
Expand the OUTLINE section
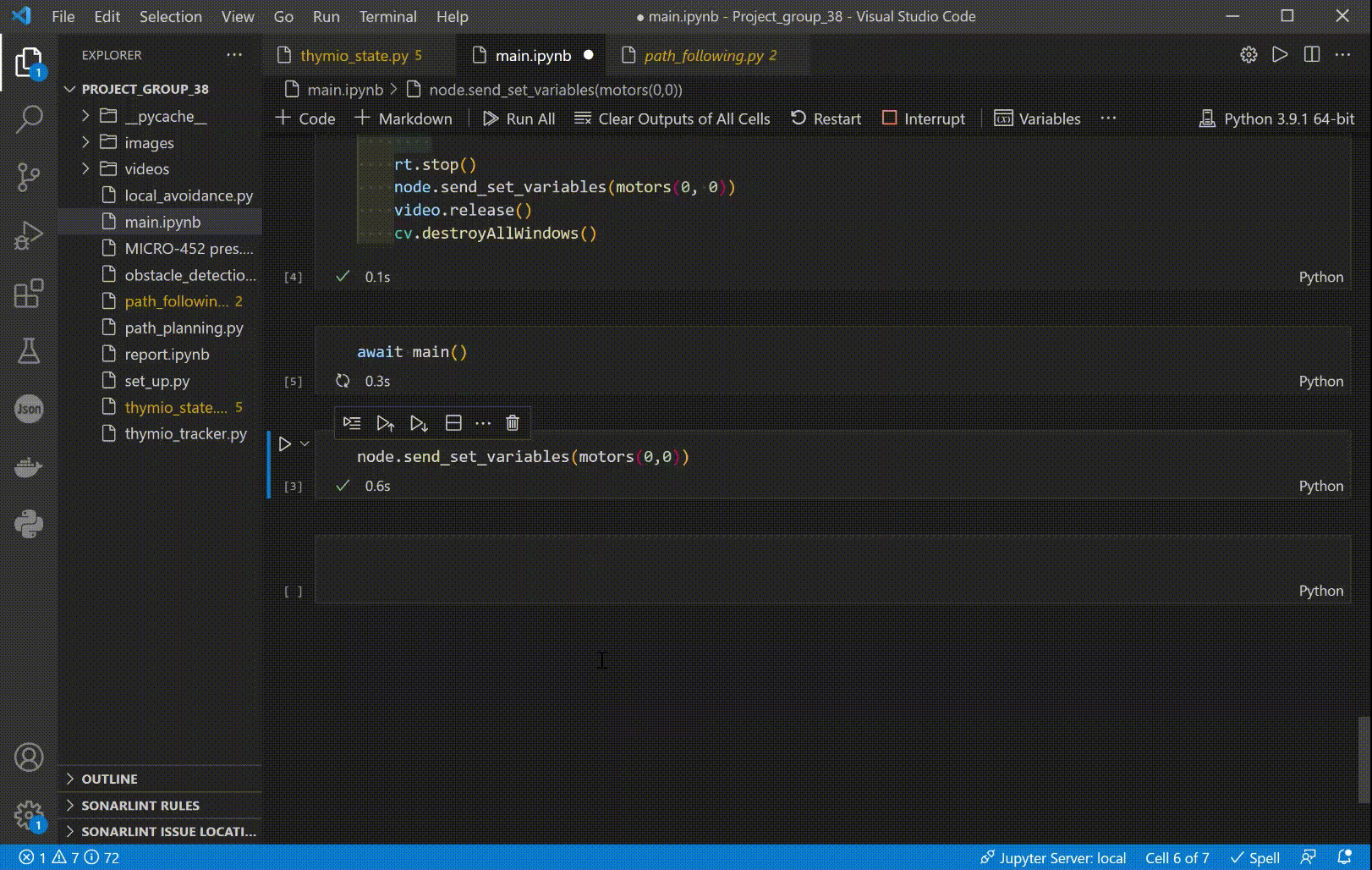(109, 779)
